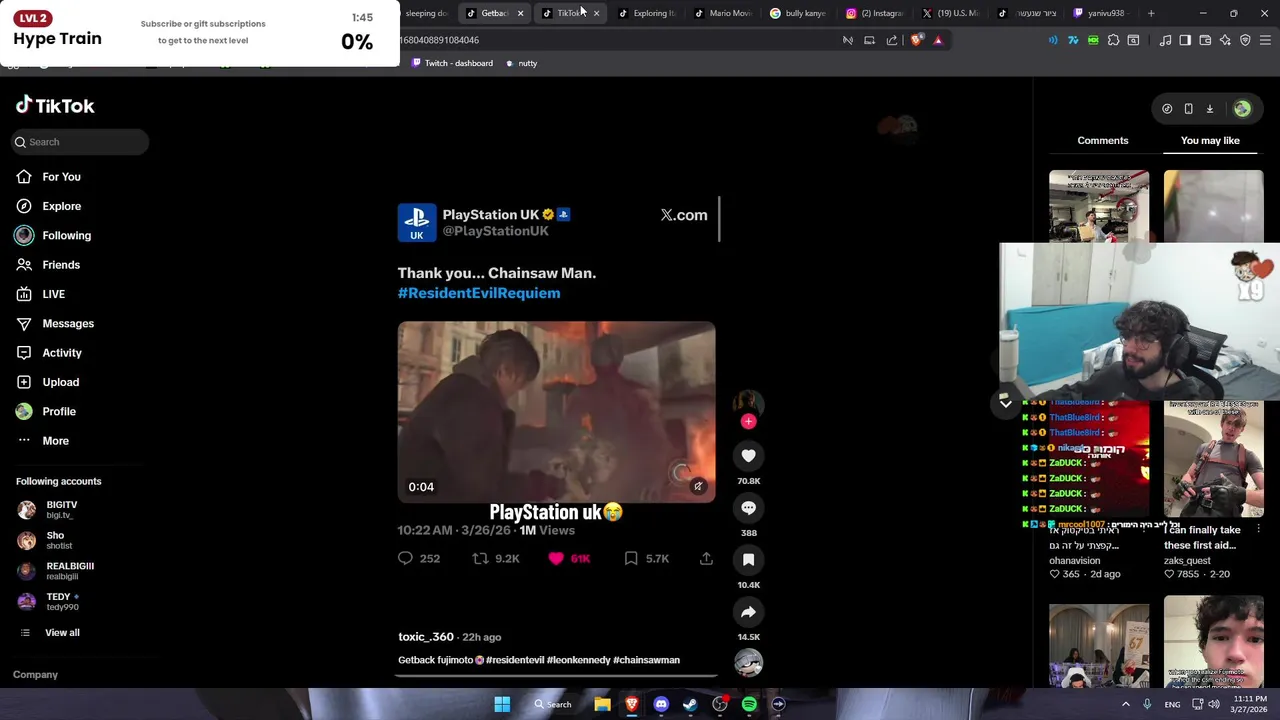This screenshot has height=720, width=1280.
Task: Open toxic_.360 creator profile
Action: tap(426, 637)
